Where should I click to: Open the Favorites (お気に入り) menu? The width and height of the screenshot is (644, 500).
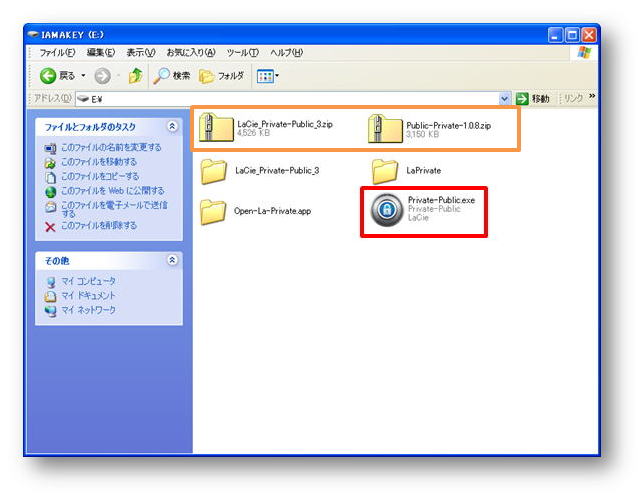[191, 53]
